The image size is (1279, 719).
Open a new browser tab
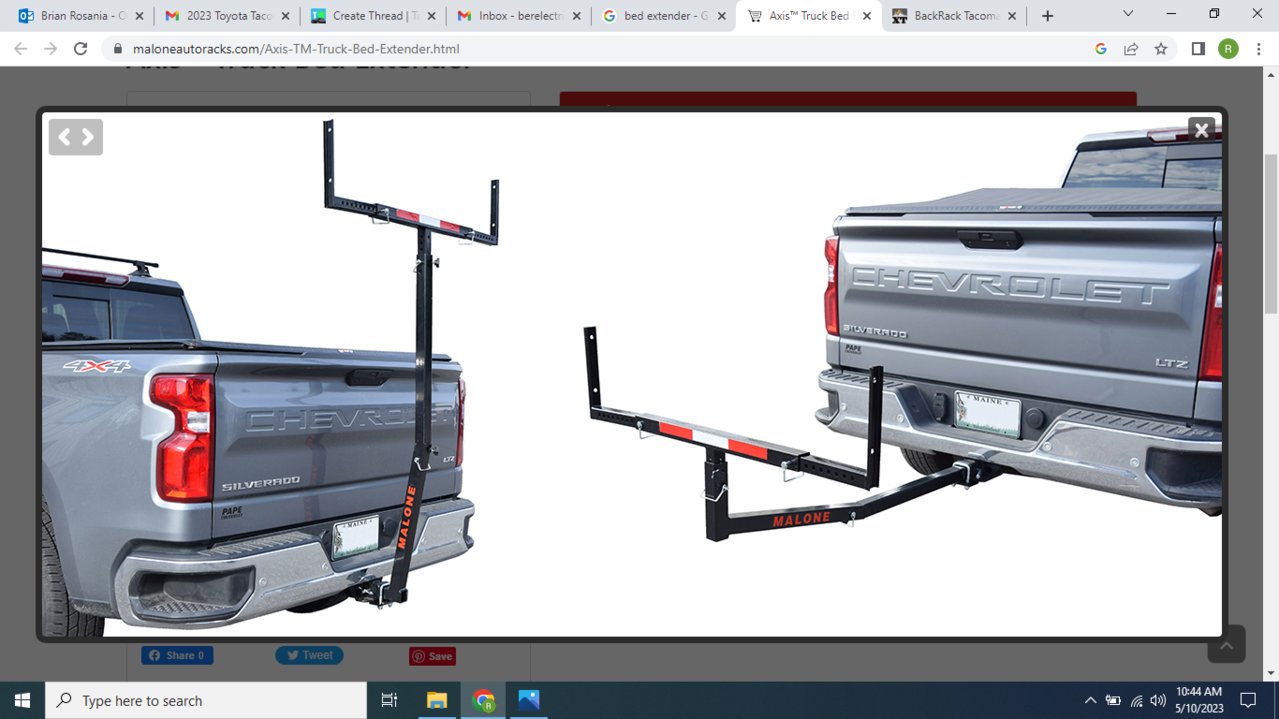(x=1047, y=16)
